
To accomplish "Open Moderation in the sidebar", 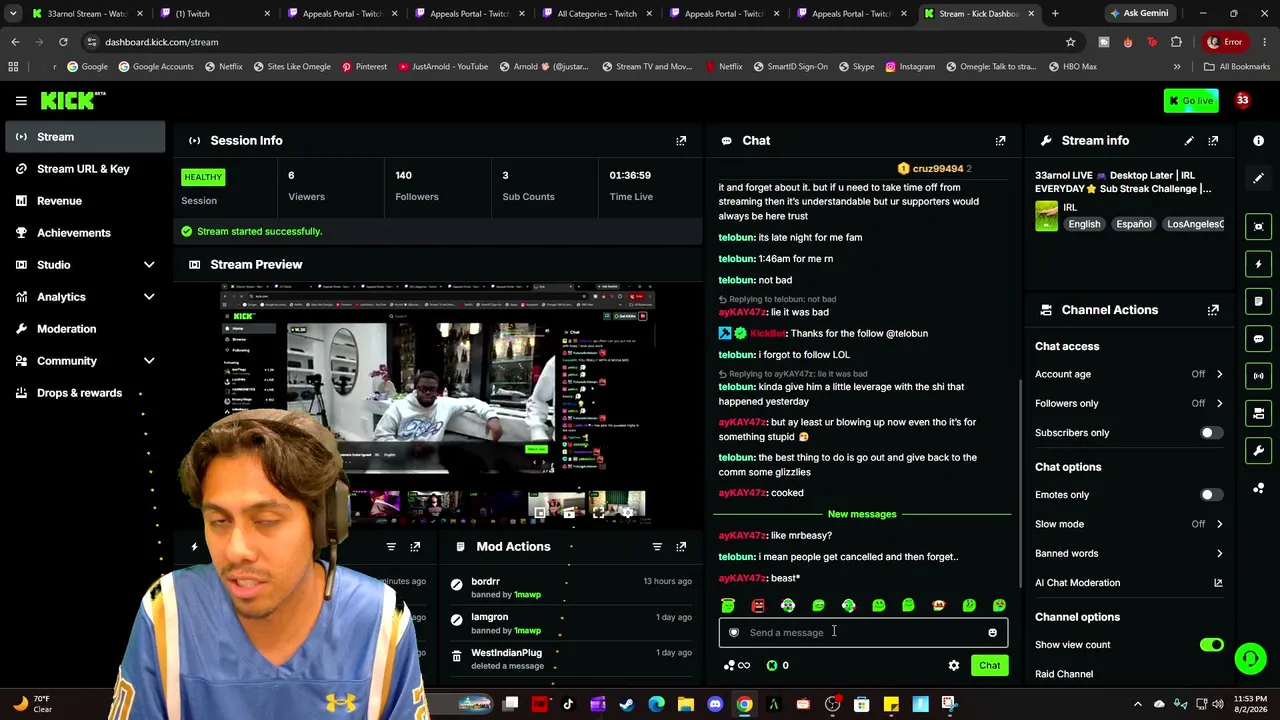I will 85,329.
